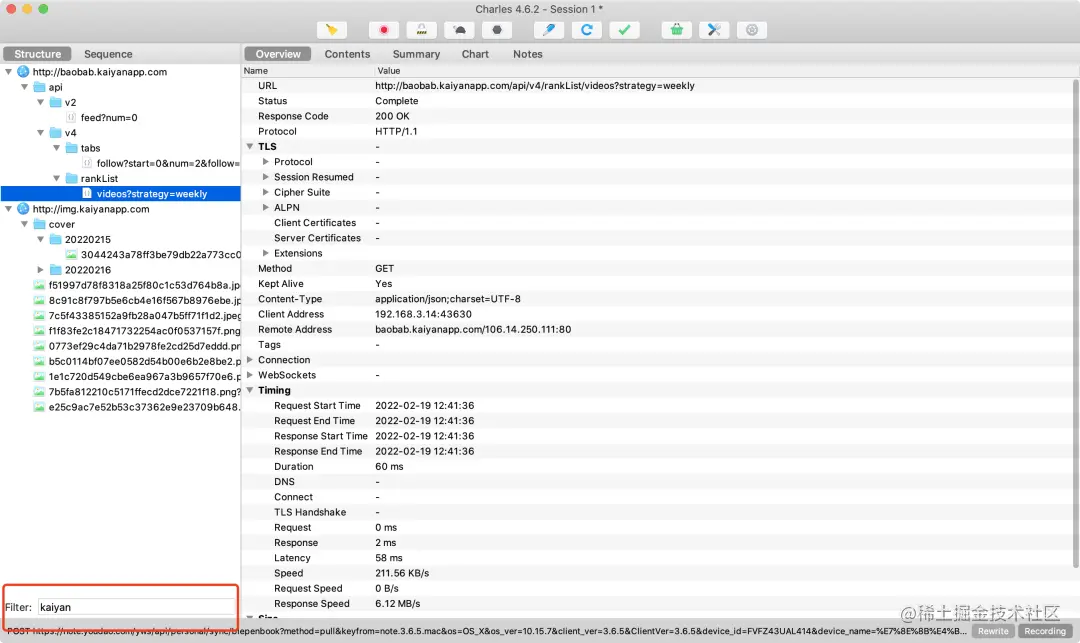Screen dimensions: 1080x643
Task: Click the Content-Type value
Action: click(x=448, y=299)
